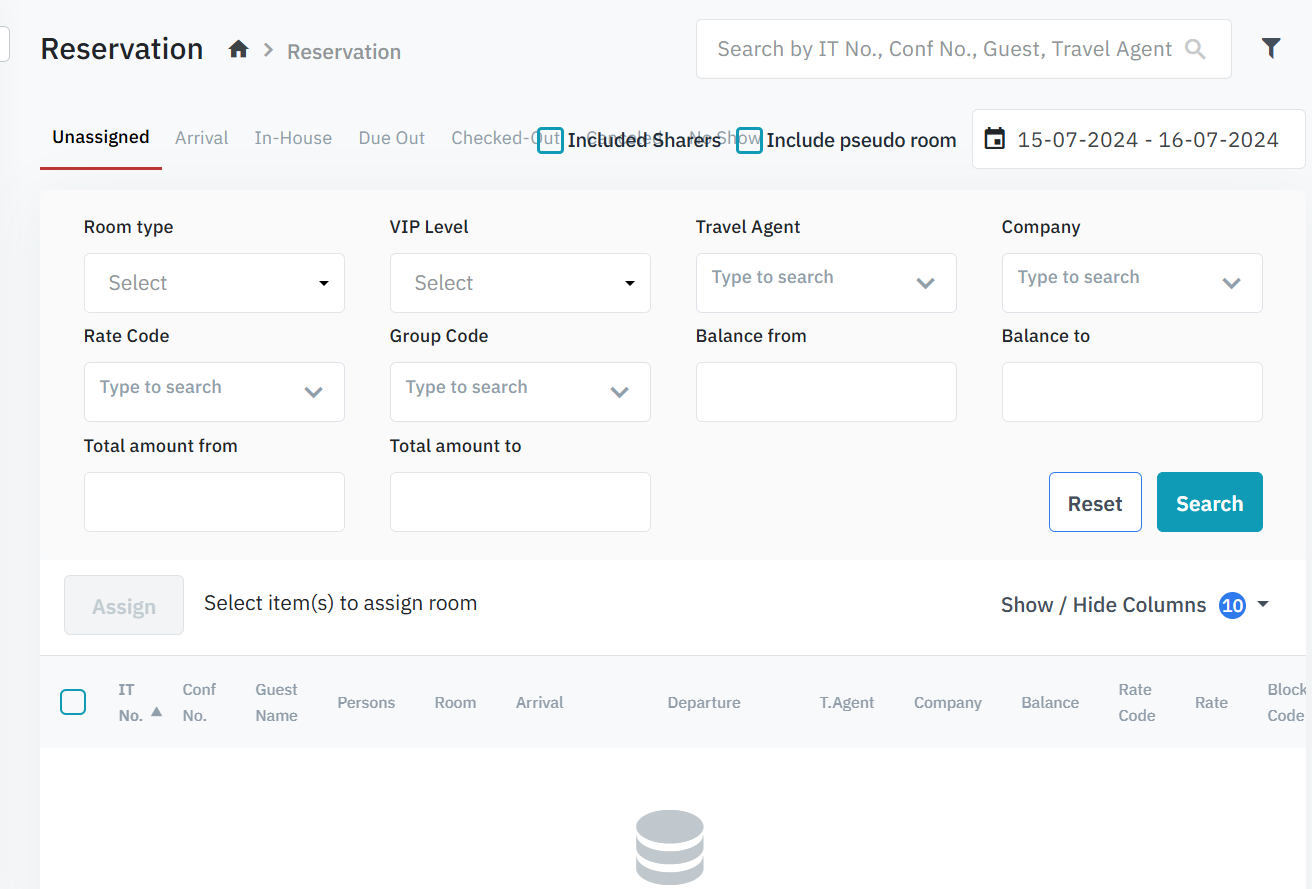Screen dimensions: 1312x889
Task: Check the select-all checkbox in table header
Action: coord(73,702)
